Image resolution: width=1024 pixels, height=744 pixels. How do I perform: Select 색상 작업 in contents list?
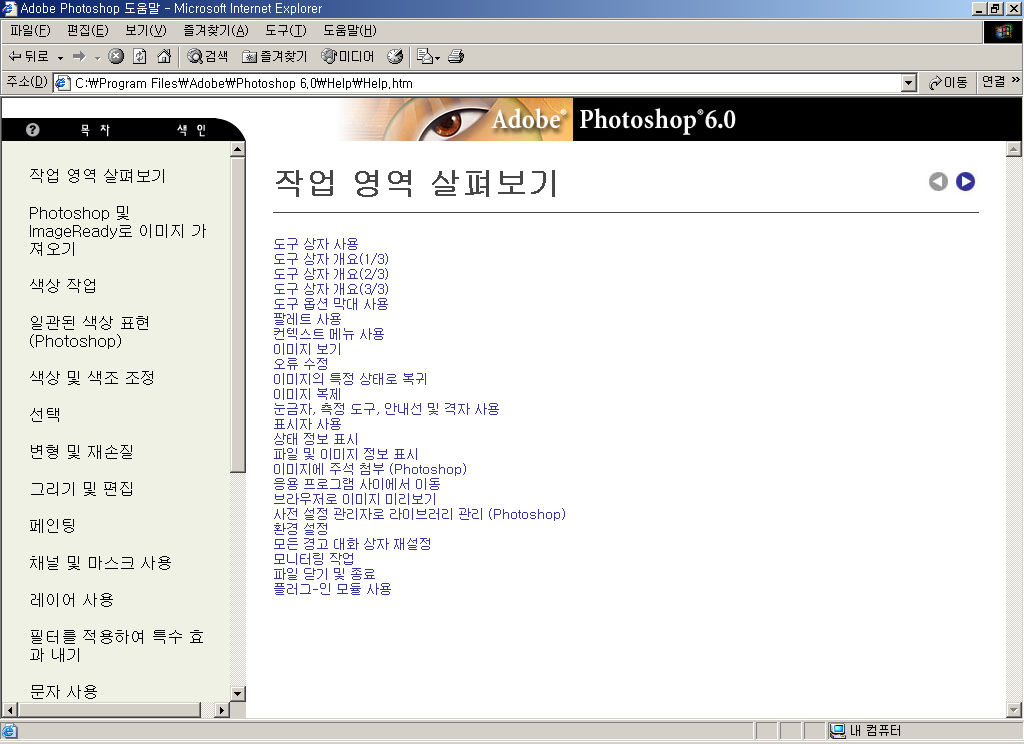(x=63, y=285)
